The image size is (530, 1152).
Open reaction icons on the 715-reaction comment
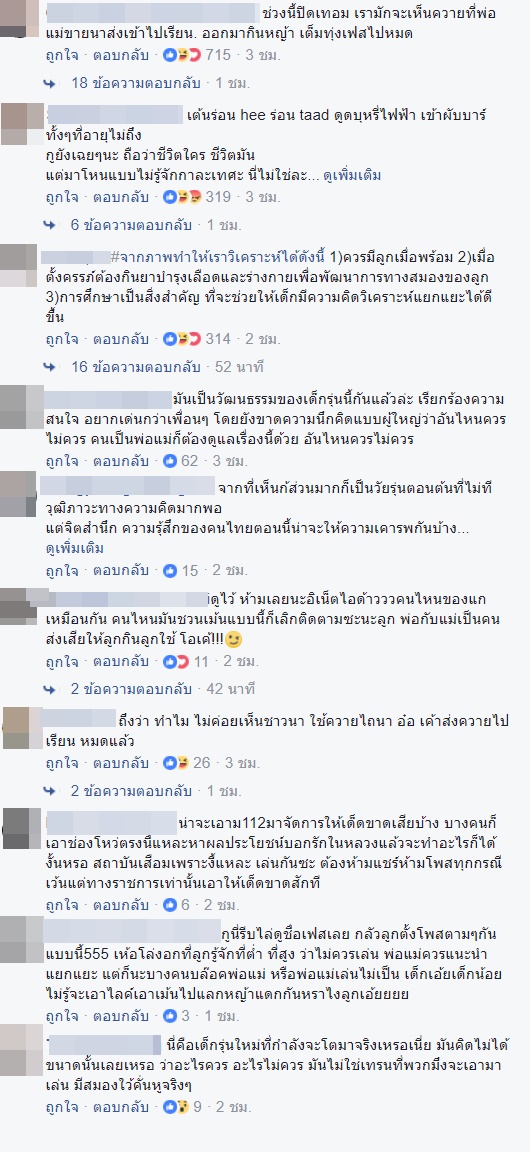click(176, 55)
